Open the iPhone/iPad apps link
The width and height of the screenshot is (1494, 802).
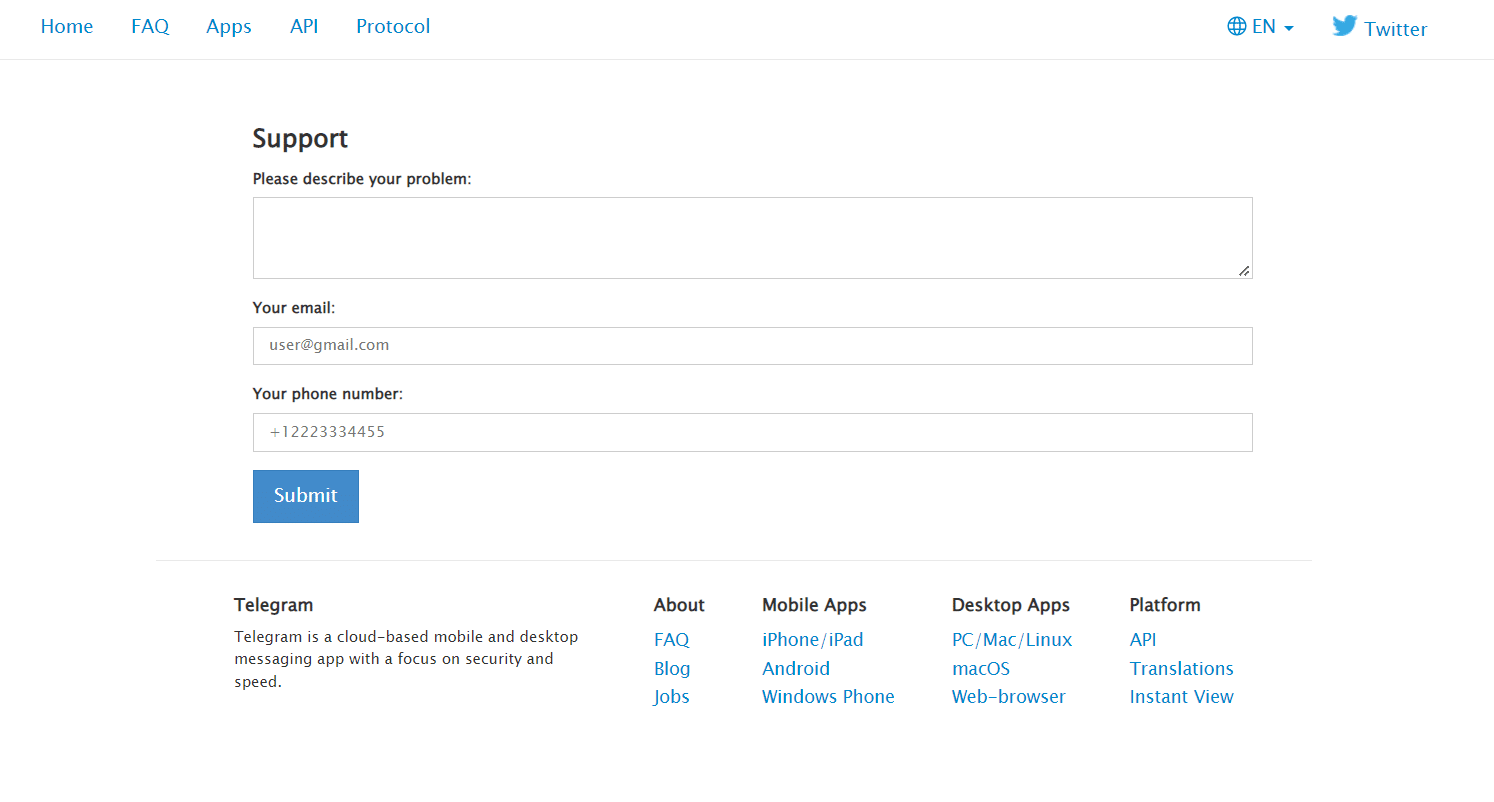(813, 640)
